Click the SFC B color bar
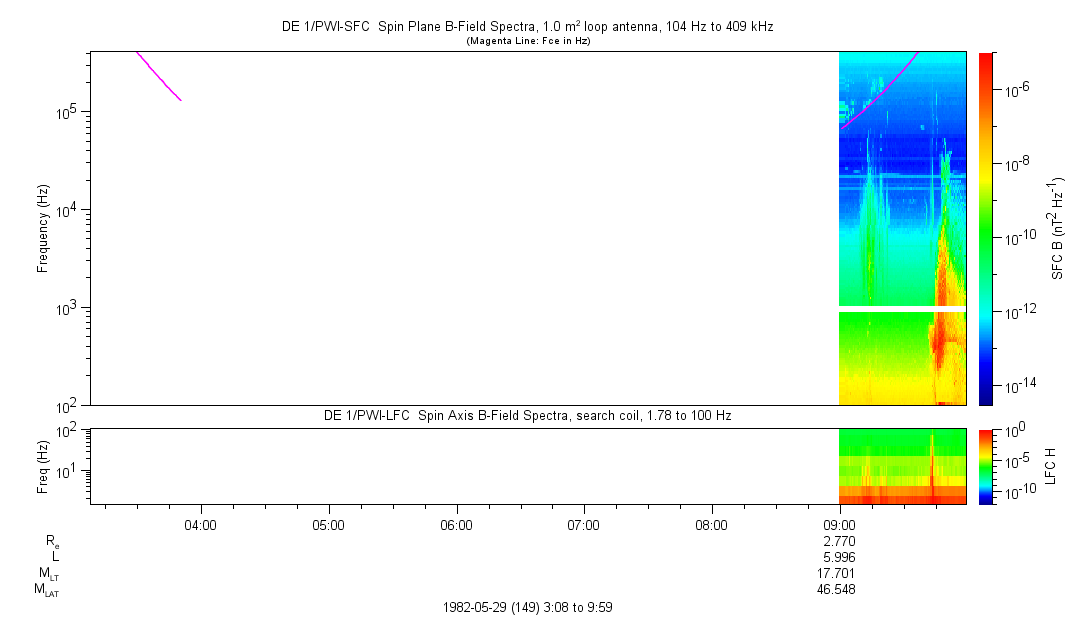 (x=985, y=228)
